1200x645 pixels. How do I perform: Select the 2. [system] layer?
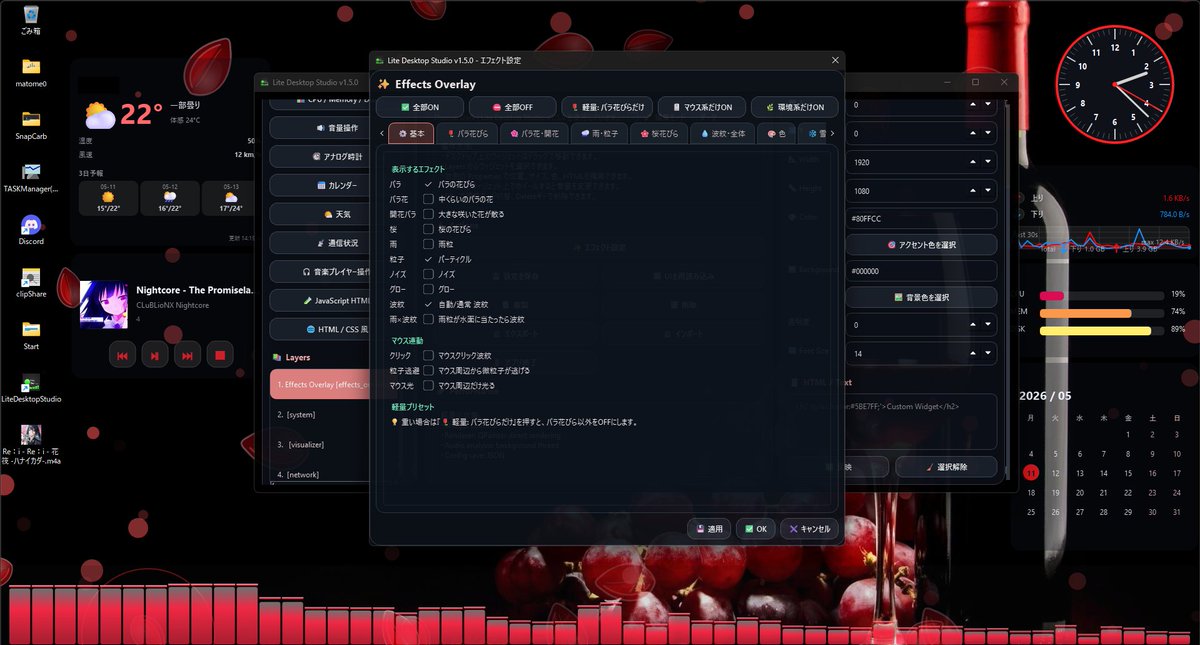tap(320, 413)
